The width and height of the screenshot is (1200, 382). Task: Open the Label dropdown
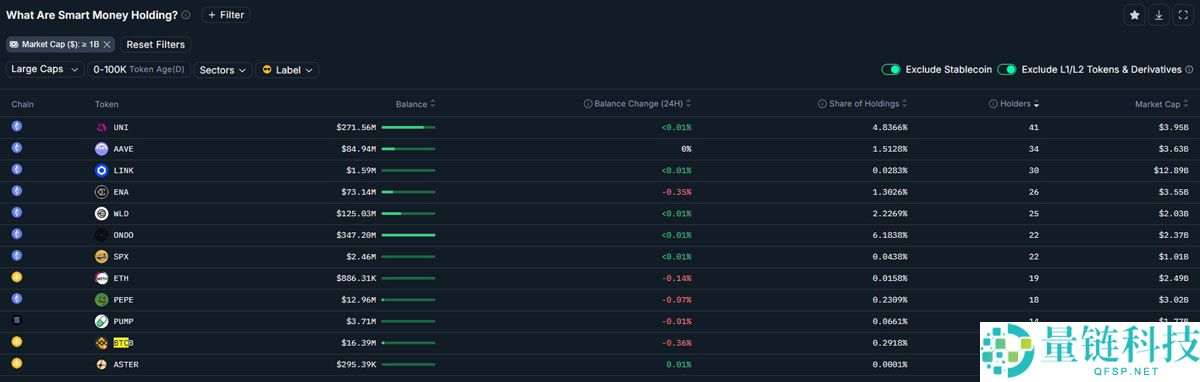pyautogui.click(x=287, y=70)
